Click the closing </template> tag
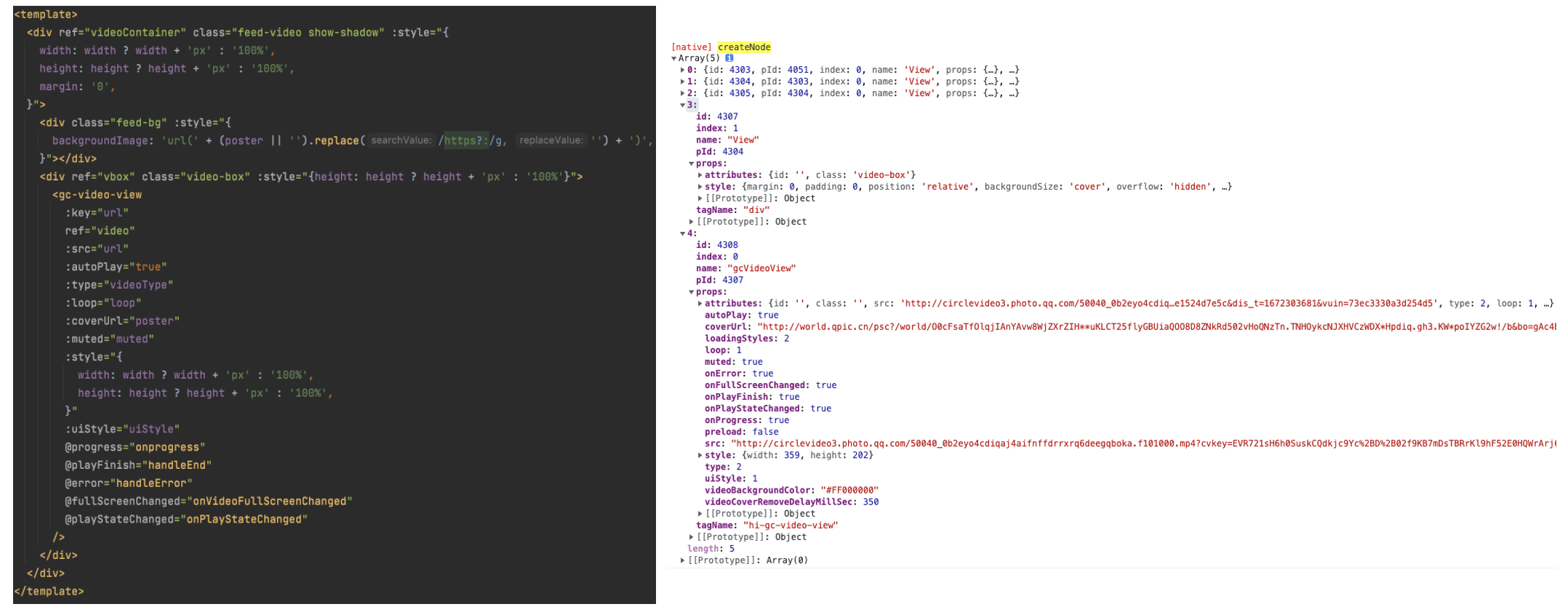 (49, 592)
